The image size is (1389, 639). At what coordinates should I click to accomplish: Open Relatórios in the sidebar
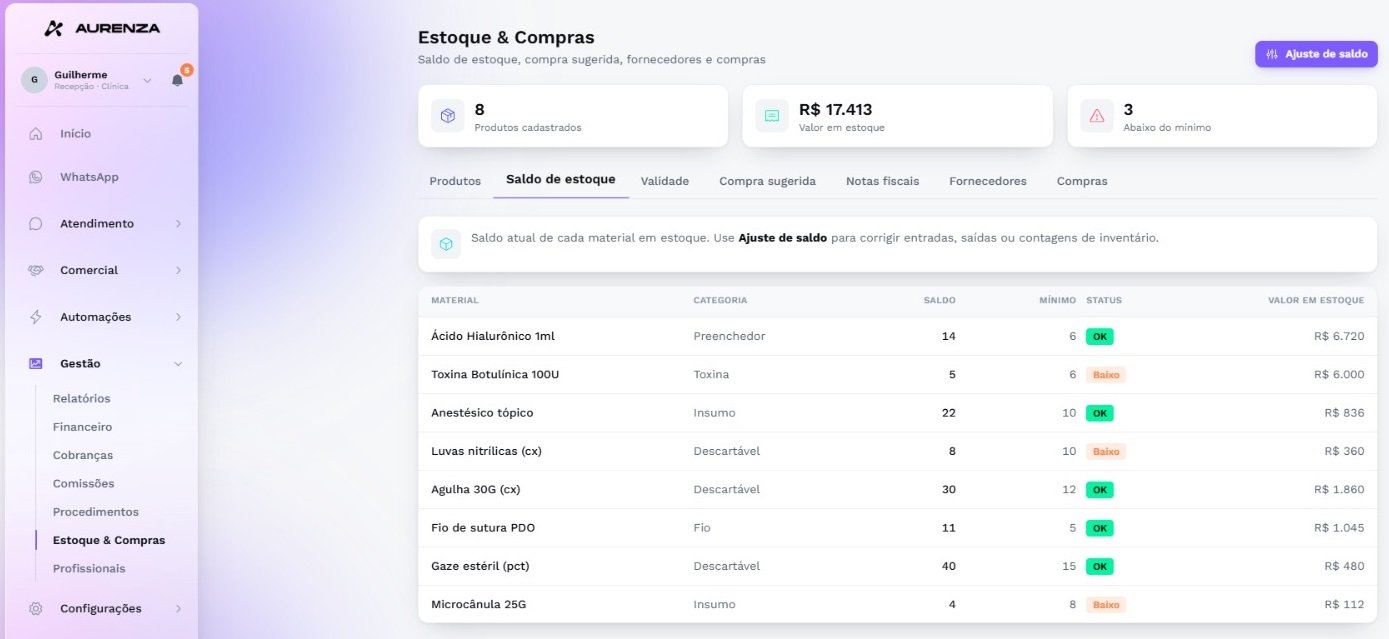click(82, 398)
